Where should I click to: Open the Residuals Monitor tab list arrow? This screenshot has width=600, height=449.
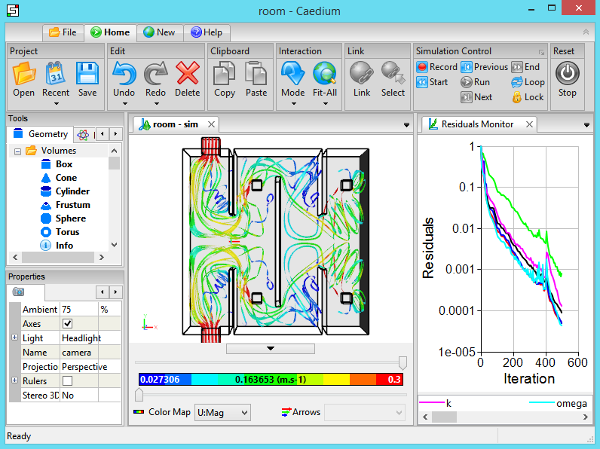[586, 125]
